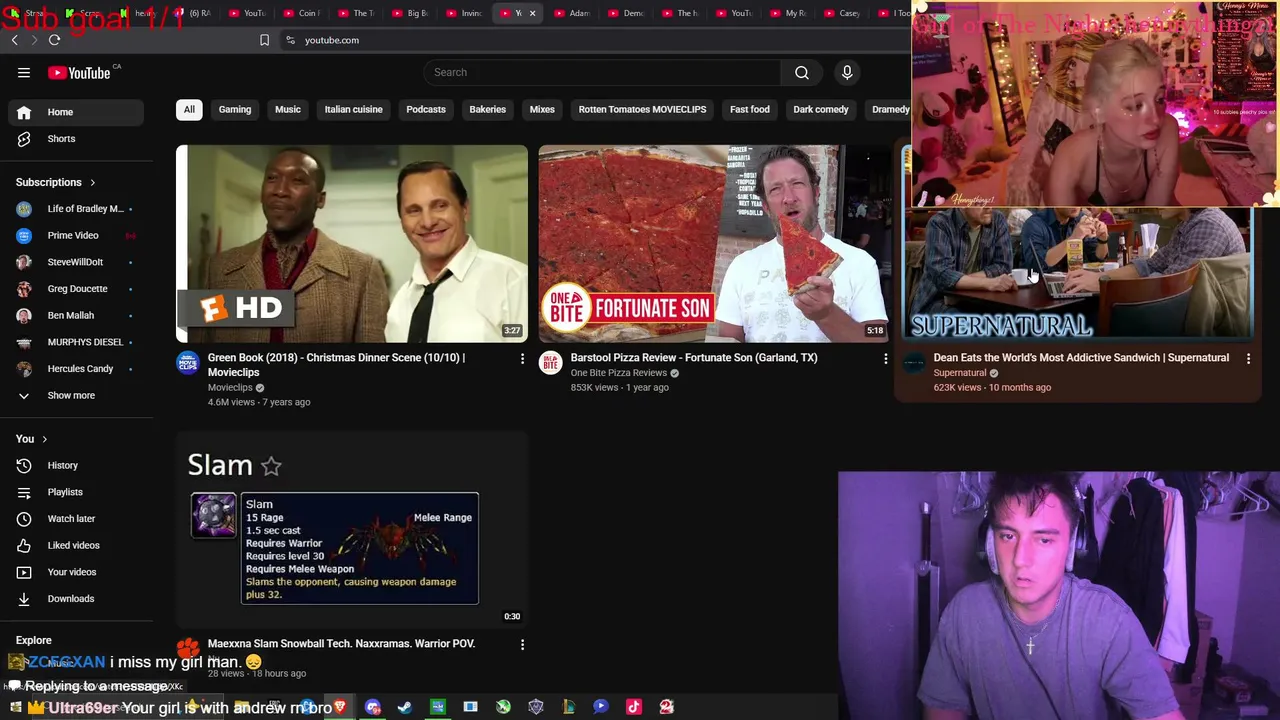
Task: Open Greg Doucette subscription
Action: [x=76, y=289]
